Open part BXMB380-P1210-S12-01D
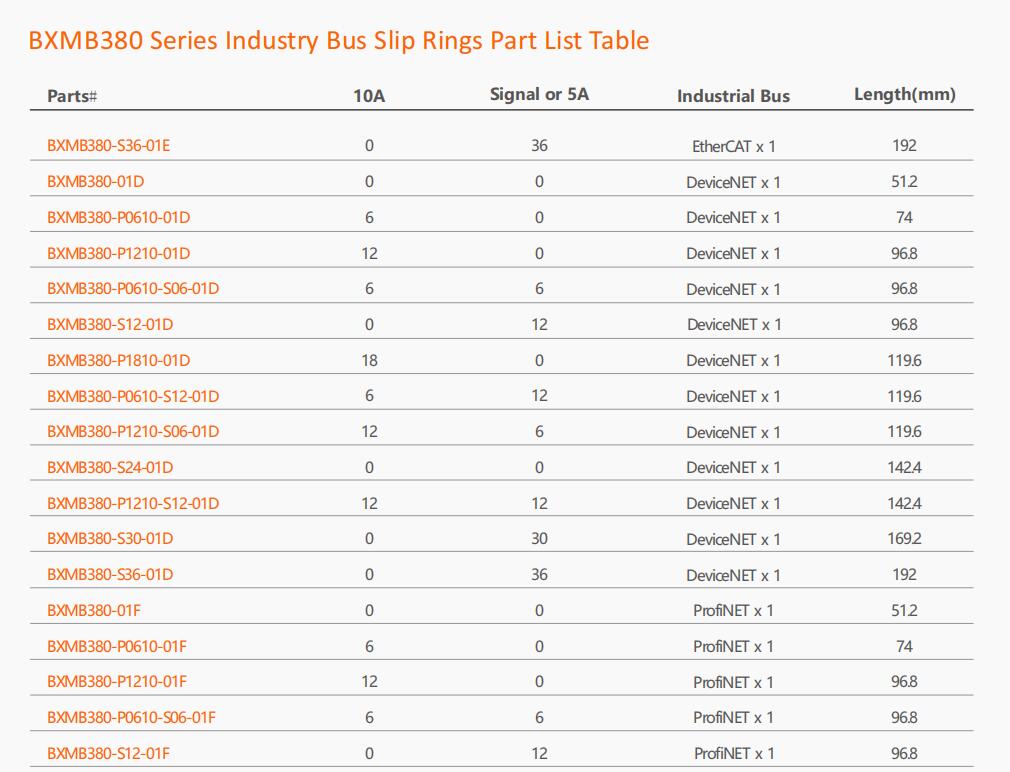 [133, 504]
